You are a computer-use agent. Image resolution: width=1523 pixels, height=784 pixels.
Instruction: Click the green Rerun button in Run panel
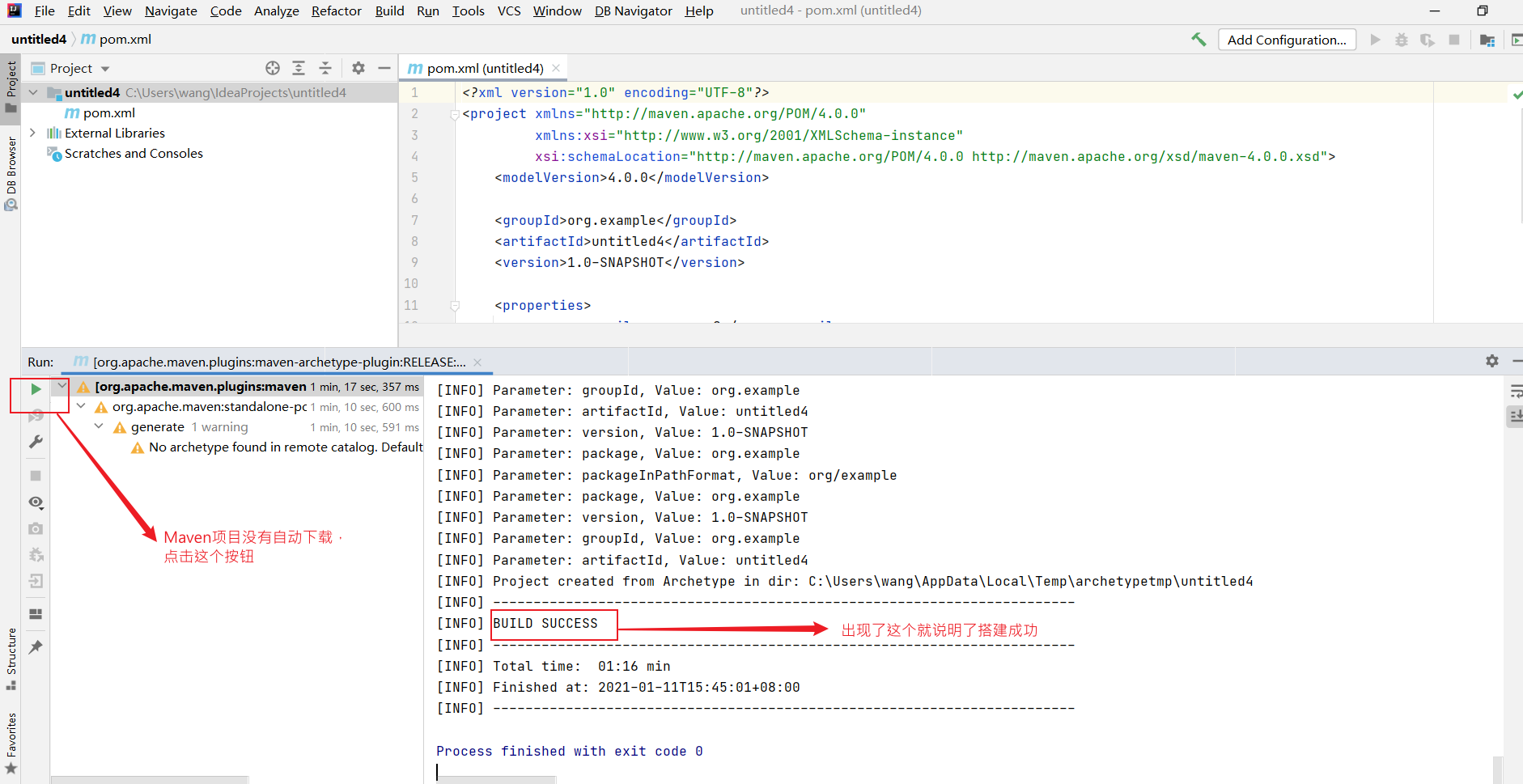click(36, 389)
